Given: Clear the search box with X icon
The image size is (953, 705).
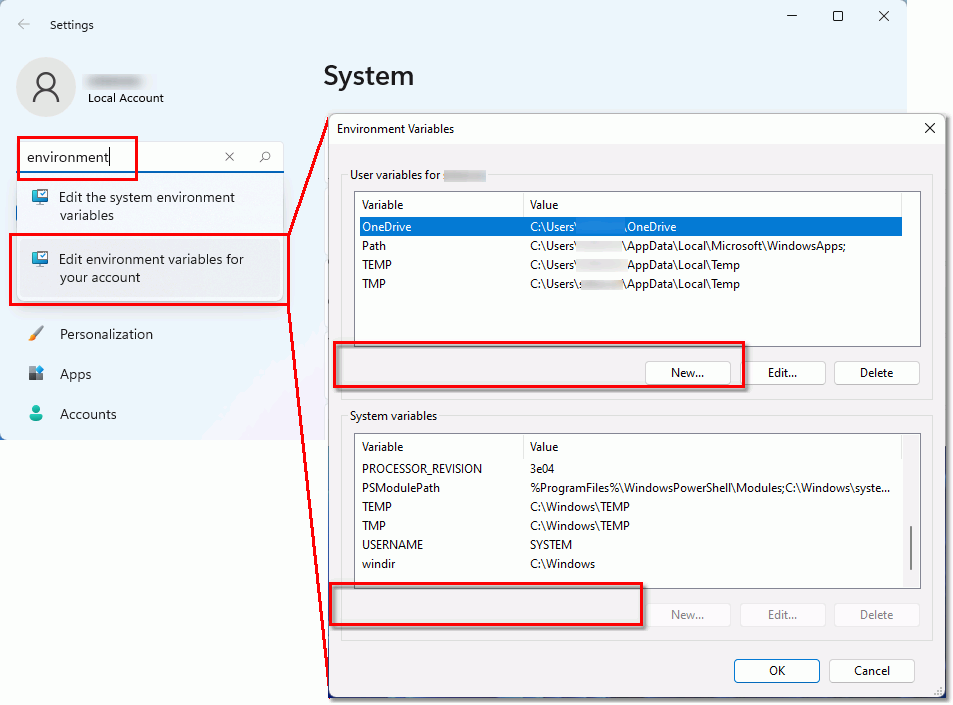Looking at the screenshot, I should click(x=230, y=157).
